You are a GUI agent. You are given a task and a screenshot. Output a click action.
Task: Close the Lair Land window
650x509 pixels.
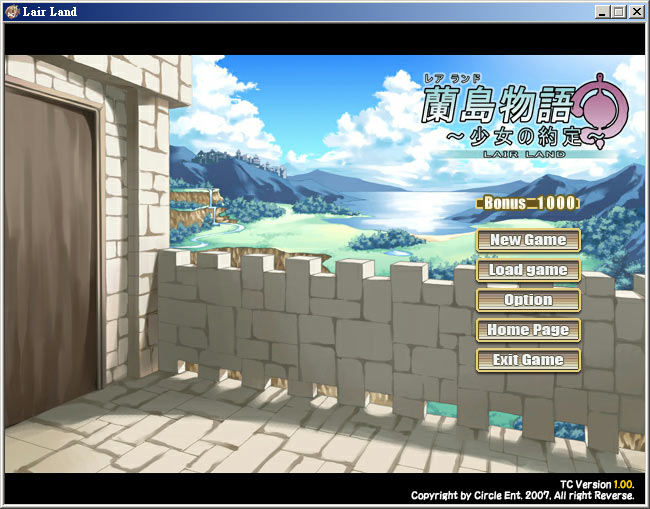click(x=636, y=12)
